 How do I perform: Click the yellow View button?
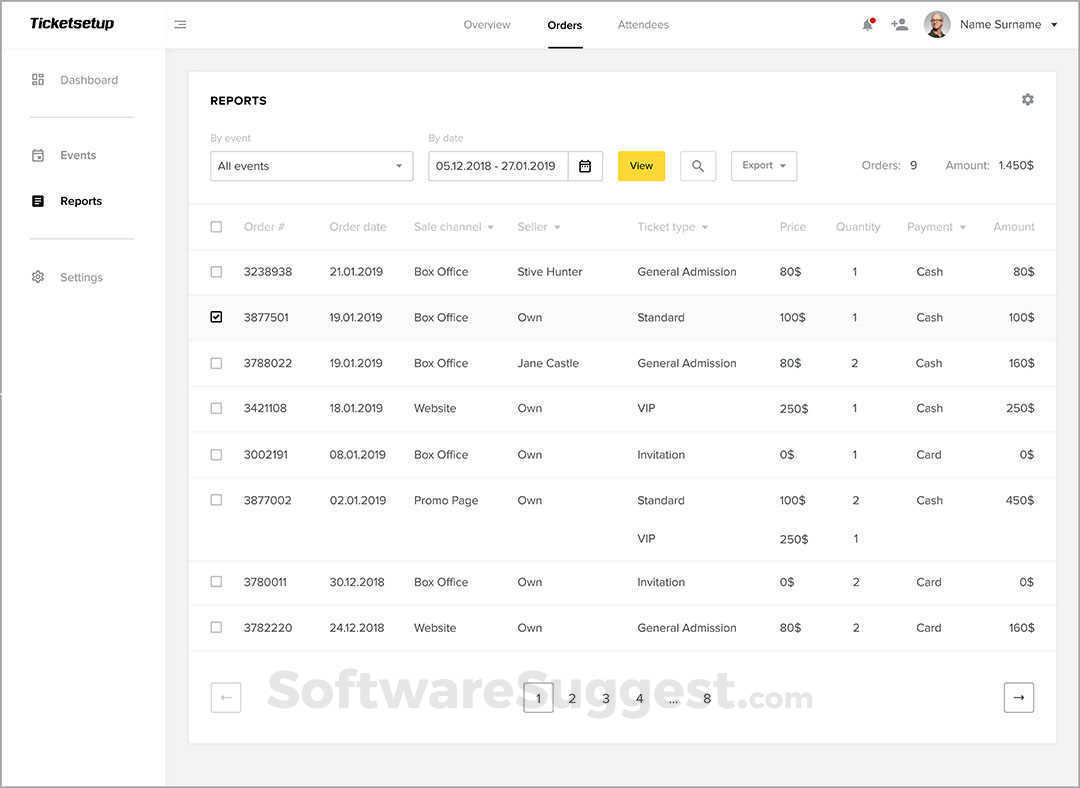click(641, 166)
